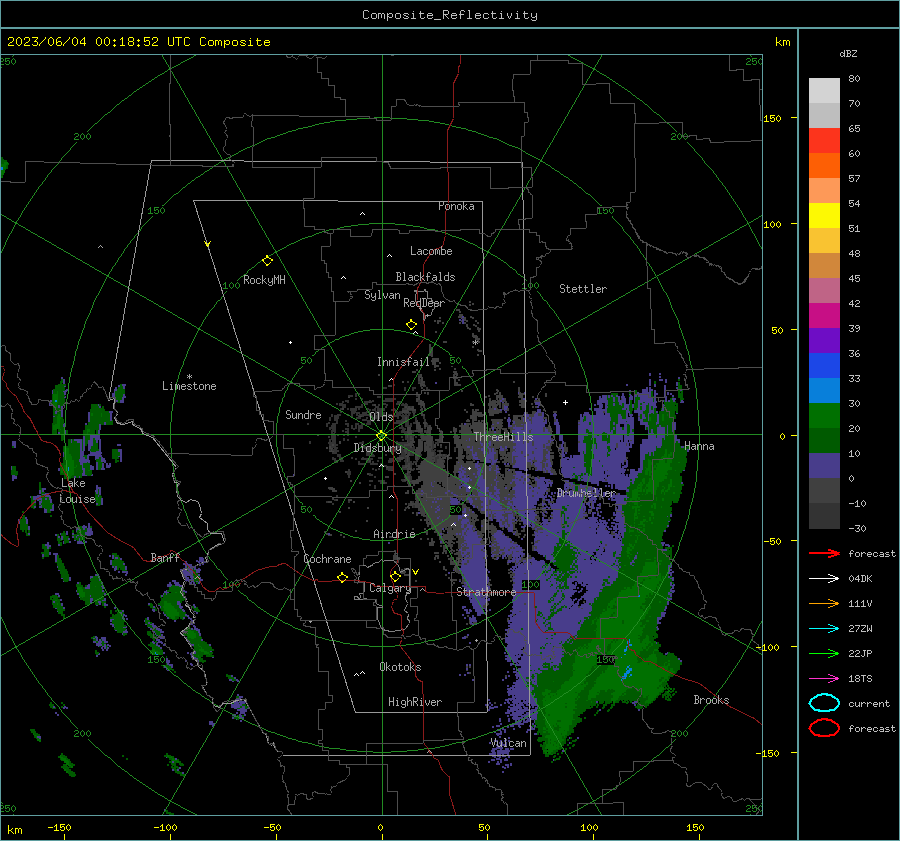Screen dimensions: 900x841
Task: Click the yellow diamond marker near RedDeer
Action: [x=411, y=325]
